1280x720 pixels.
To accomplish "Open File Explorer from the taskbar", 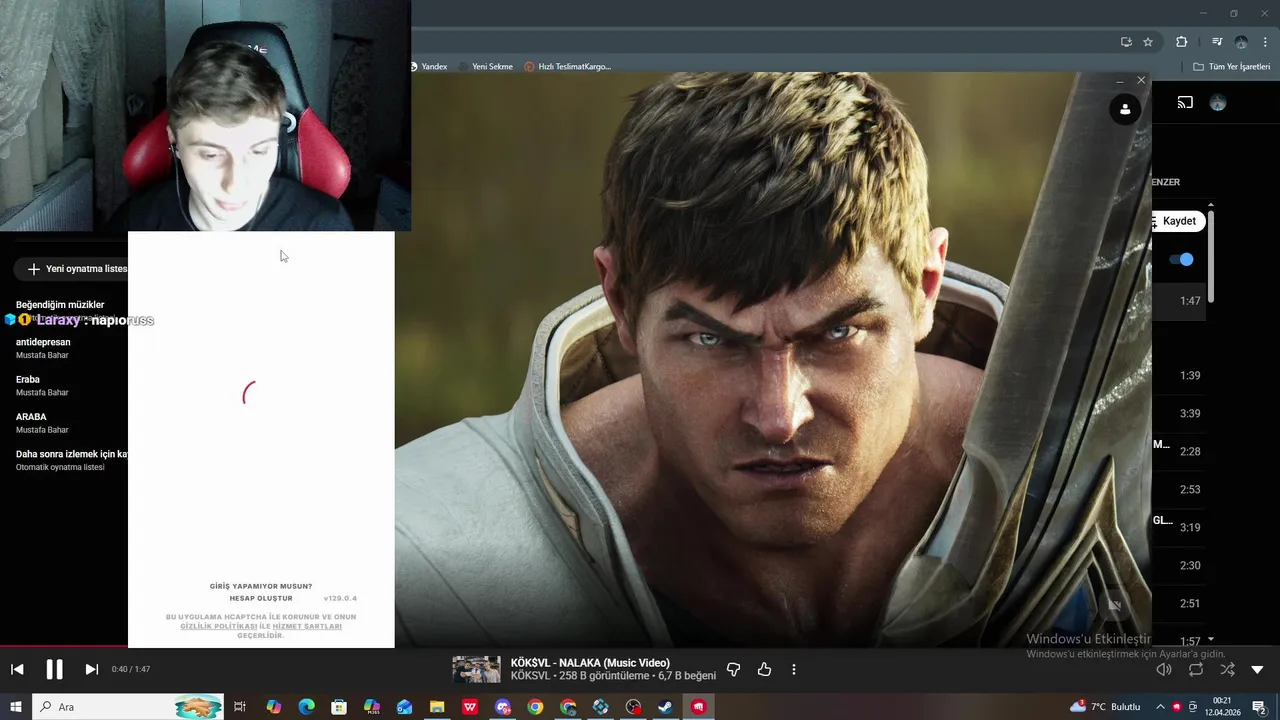I will [x=437, y=707].
